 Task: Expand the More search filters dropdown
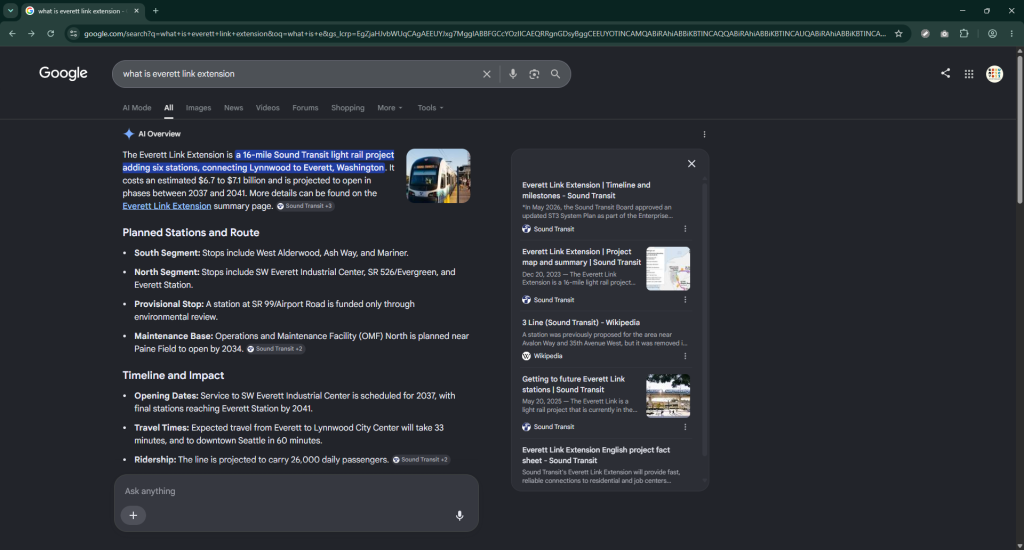click(x=390, y=108)
